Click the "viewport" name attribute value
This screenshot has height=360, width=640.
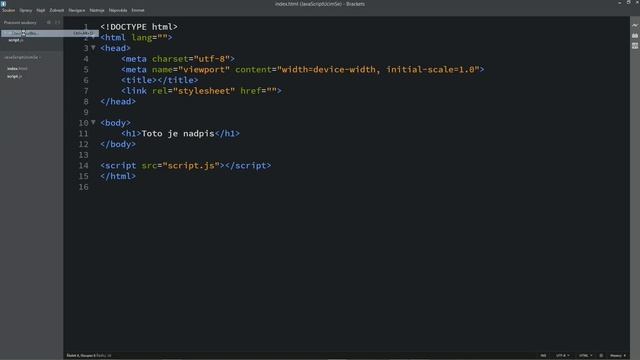[204, 69]
